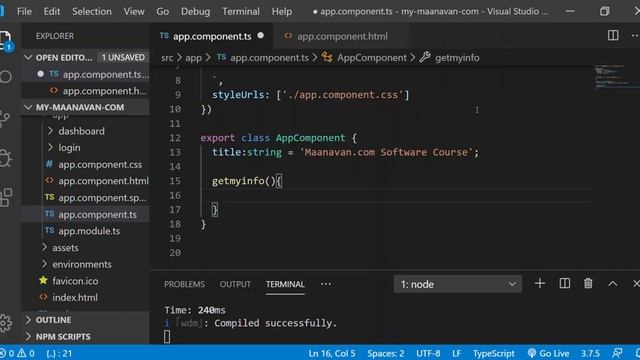Open the Go menu
Screen dimensions: 640x360
click(x=162, y=11)
